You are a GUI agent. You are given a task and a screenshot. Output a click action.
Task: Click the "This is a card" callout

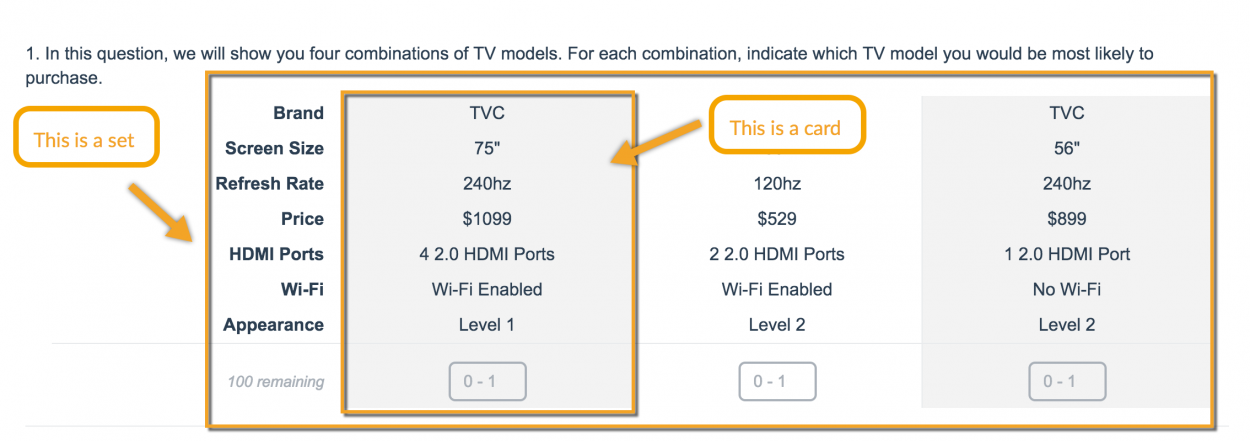[x=787, y=125]
